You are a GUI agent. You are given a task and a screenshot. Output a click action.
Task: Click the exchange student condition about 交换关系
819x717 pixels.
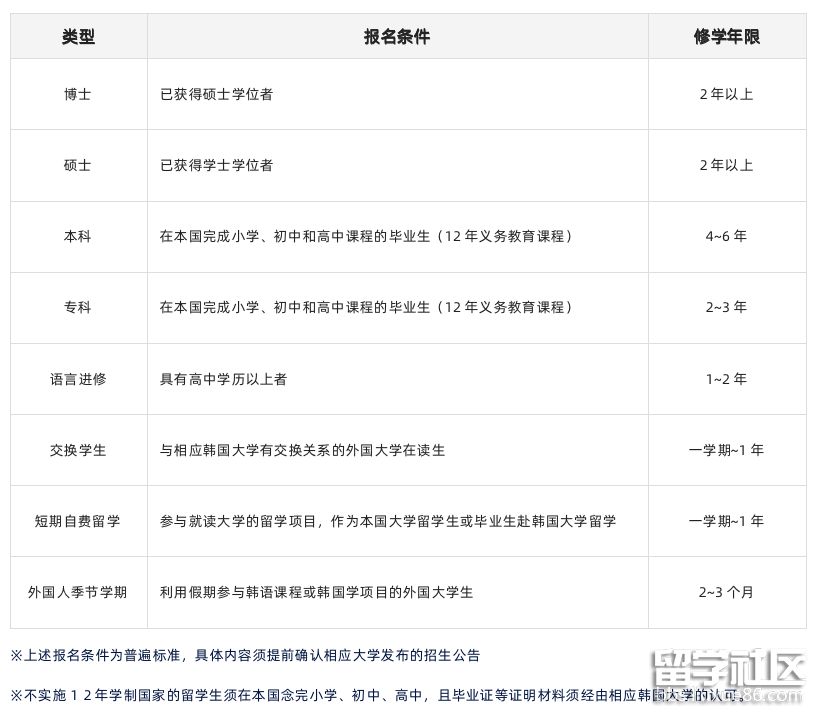(x=302, y=450)
